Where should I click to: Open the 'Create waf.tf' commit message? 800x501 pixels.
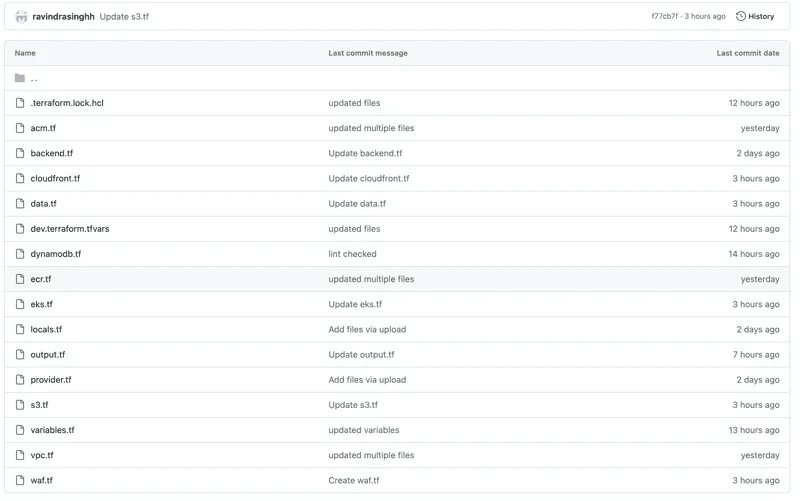point(353,480)
